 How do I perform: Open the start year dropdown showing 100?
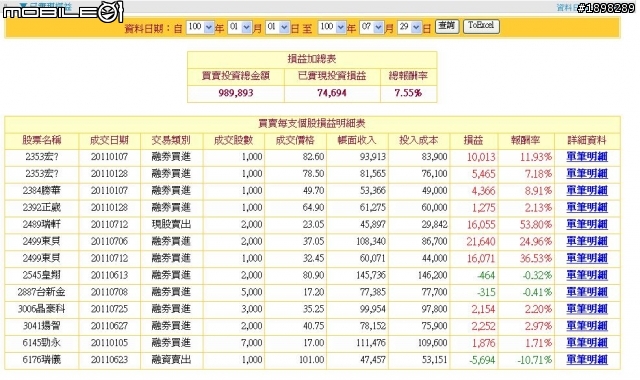[x=200, y=27]
